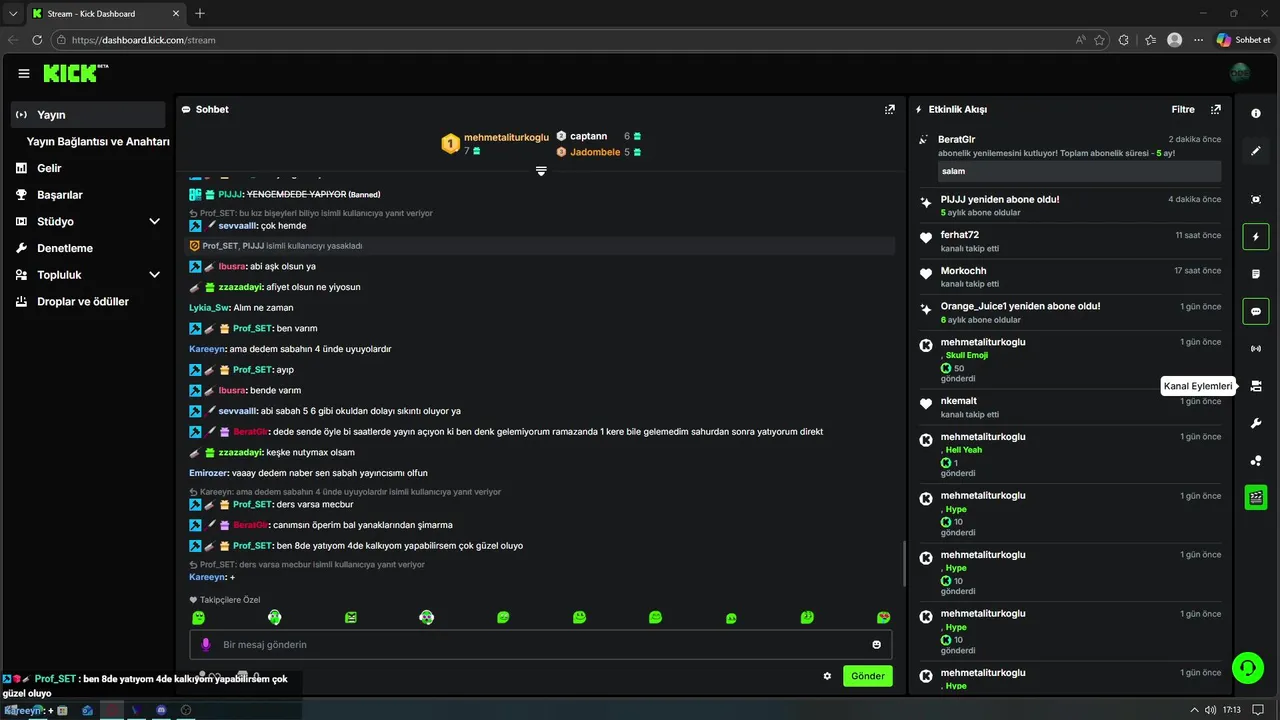Click Orange_Juice1 yeniden abone oldu entry

[x=1069, y=312]
